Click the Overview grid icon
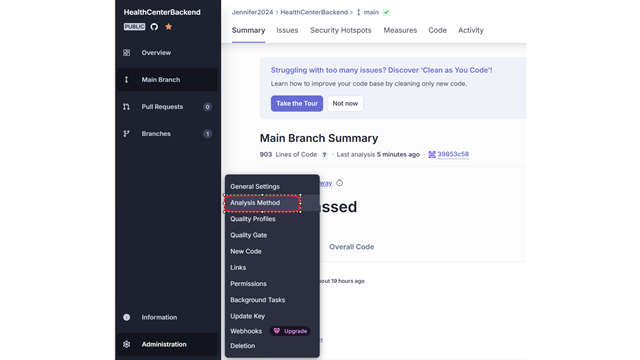Viewport: 640px width, 360px height. click(127, 53)
